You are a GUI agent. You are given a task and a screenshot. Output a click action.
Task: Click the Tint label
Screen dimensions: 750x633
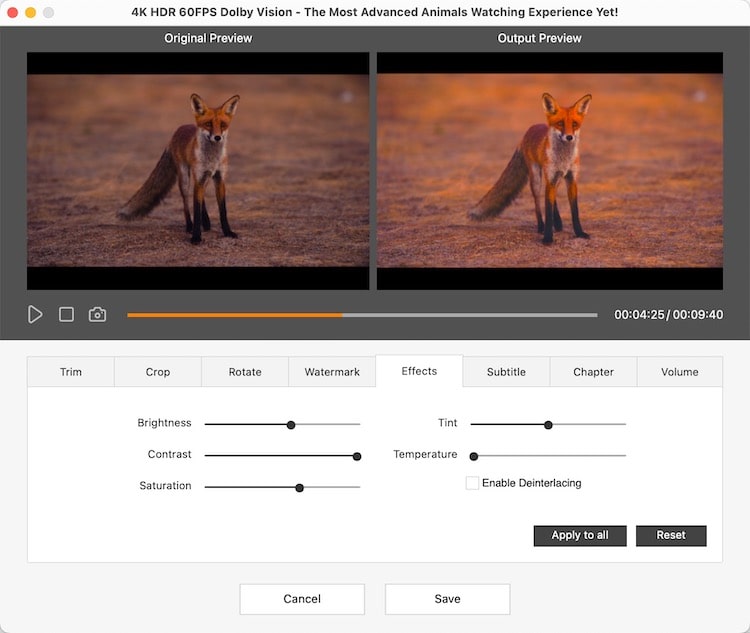tap(447, 423)
